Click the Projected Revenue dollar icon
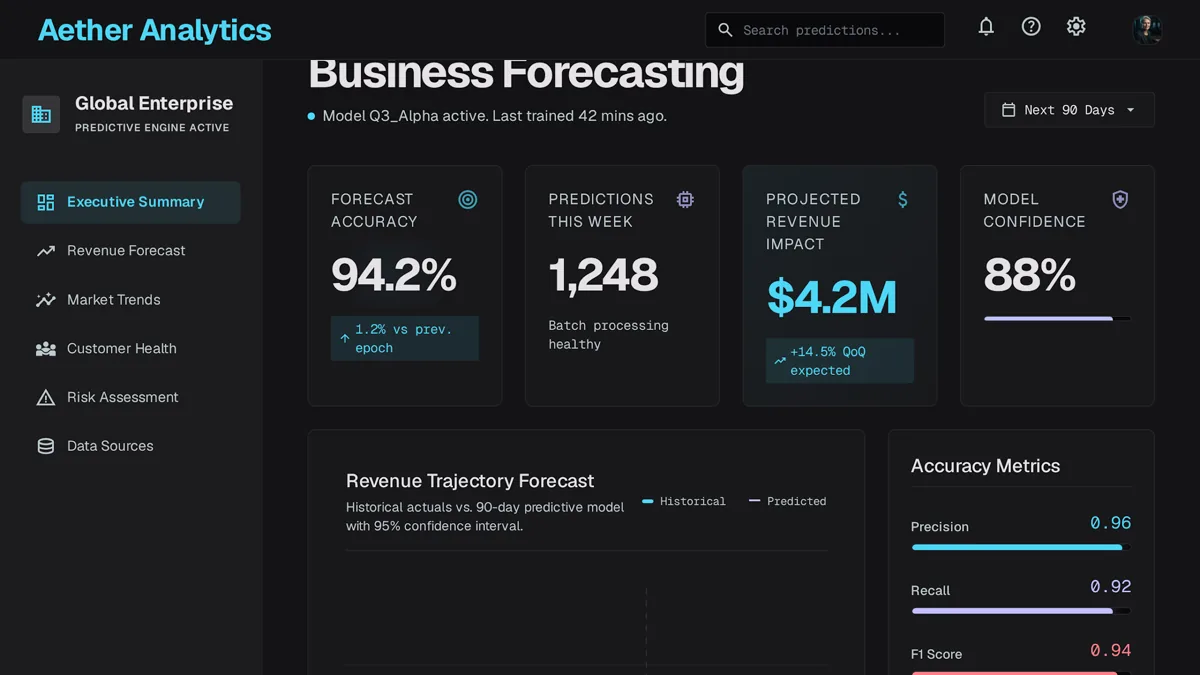This screenshot has height=675, width=1200. coord(903,200)
